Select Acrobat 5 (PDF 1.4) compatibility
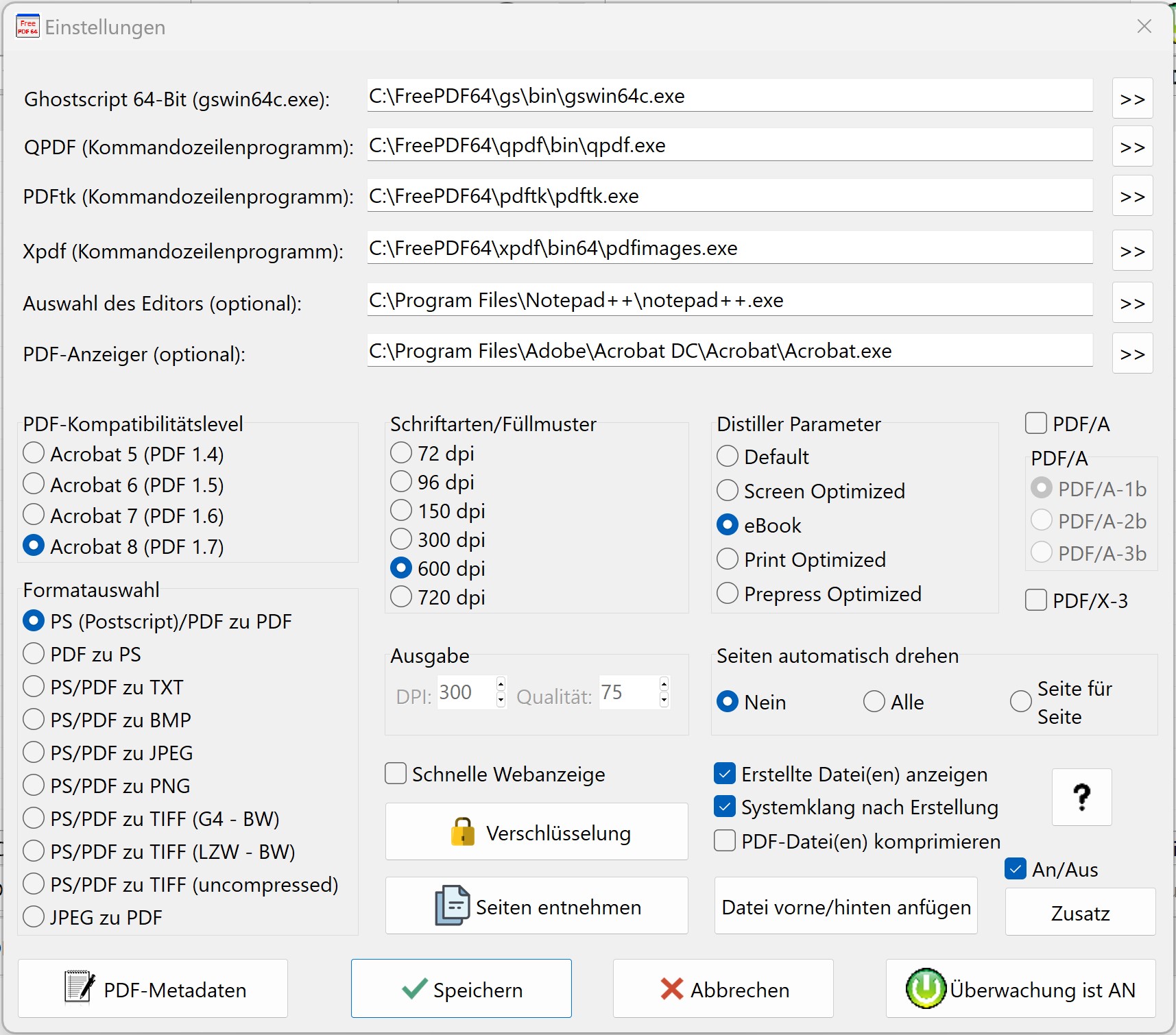1176x1035 pixels. point(123,454)
